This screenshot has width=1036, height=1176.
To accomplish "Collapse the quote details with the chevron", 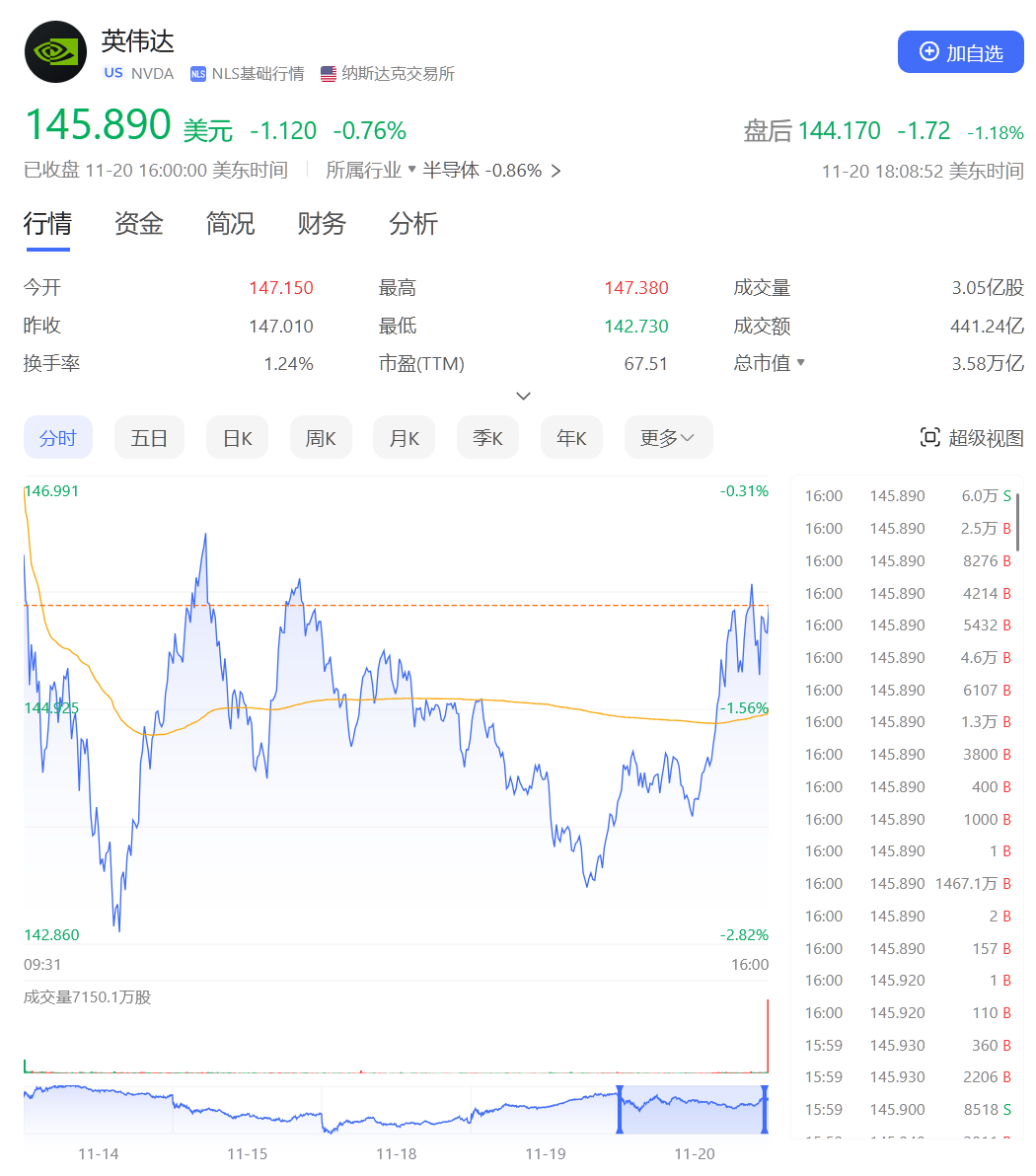I will coord(523,396).
